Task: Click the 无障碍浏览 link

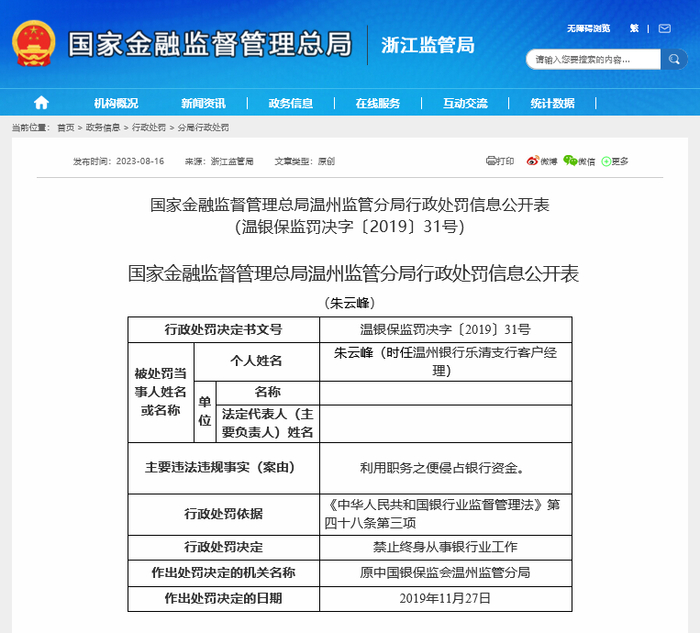Action: (x=588, y=29)
